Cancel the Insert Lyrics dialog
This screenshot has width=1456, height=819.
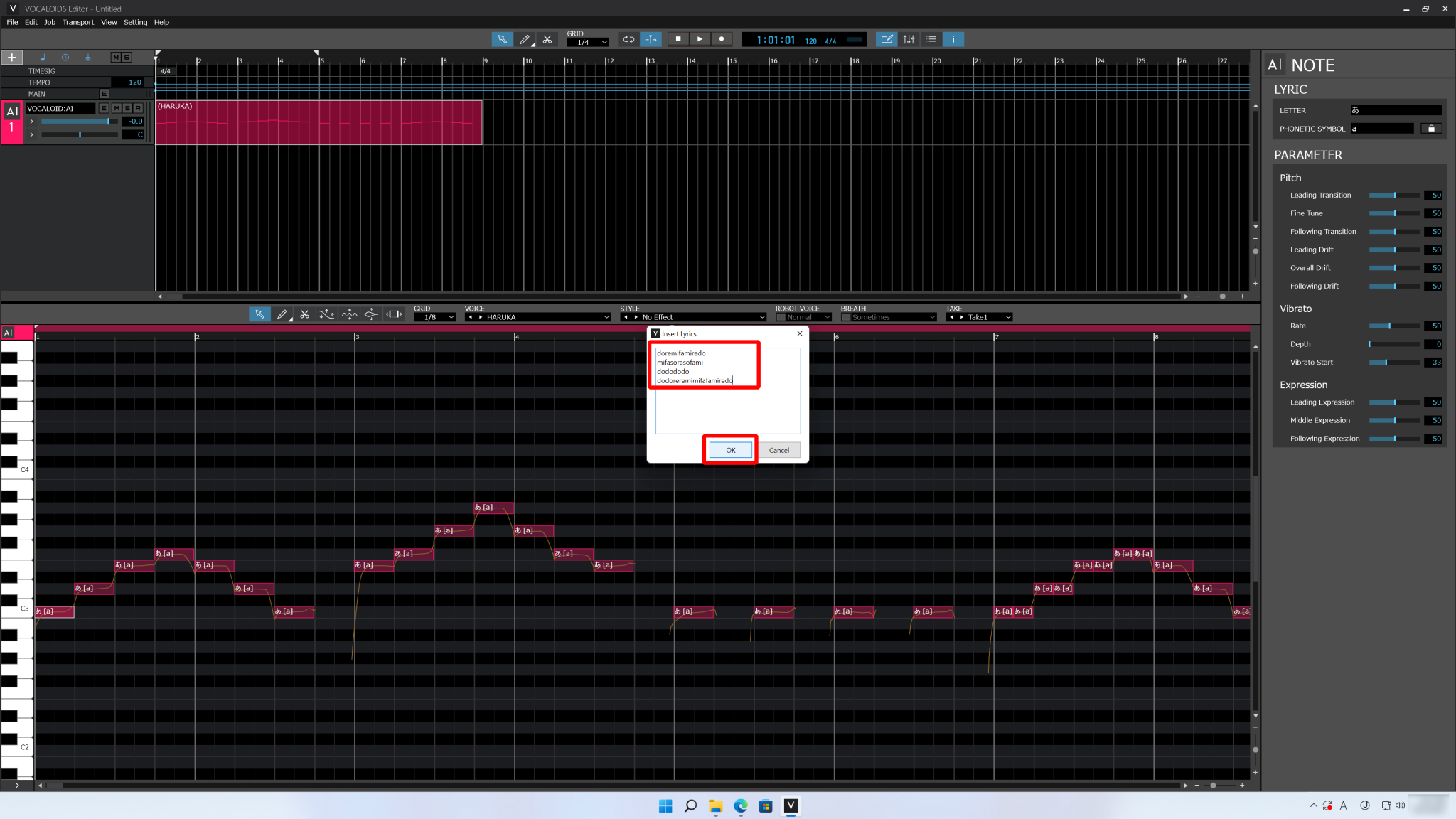point(779,450)
